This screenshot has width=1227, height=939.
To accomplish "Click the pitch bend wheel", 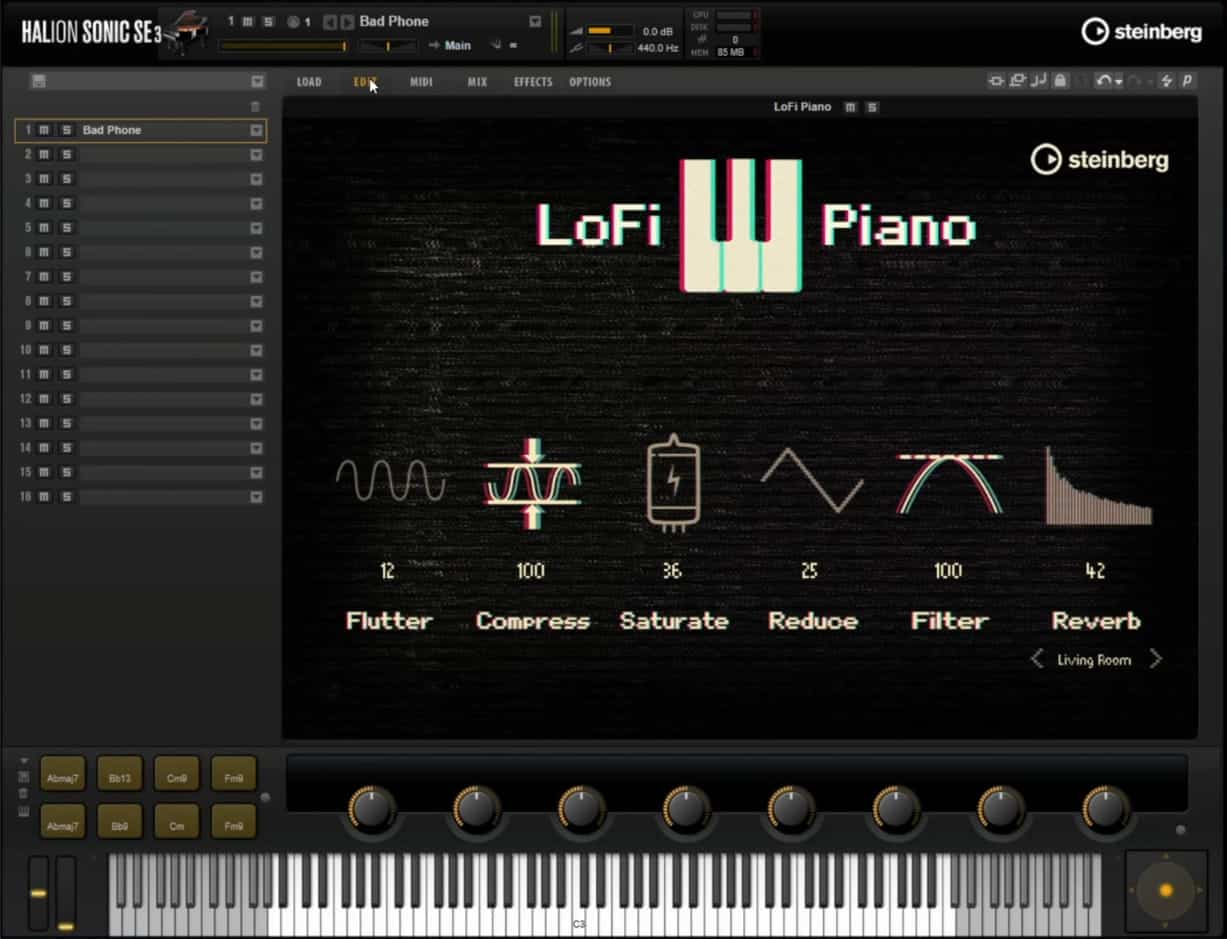I will 37,893.
